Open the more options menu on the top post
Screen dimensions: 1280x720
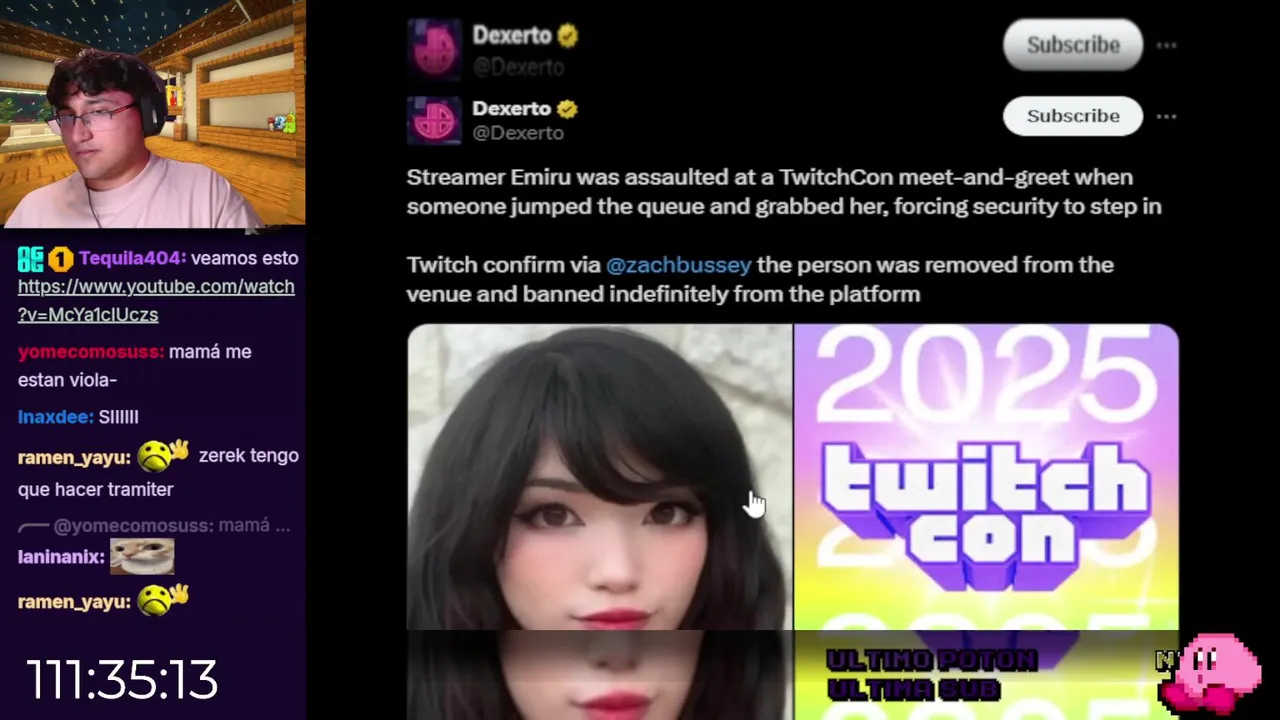pyautogui.click(x=1166, y=45)
